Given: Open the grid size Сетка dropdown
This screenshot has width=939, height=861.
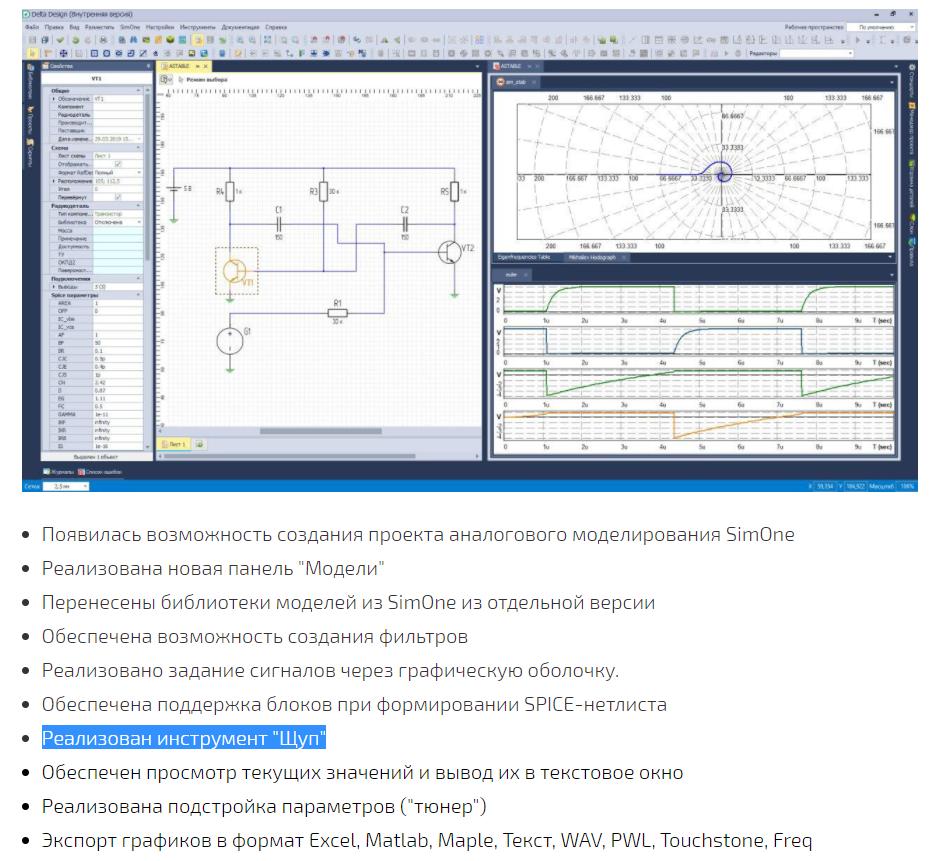Looking at the screenshot, I should [x=66, y=486].
